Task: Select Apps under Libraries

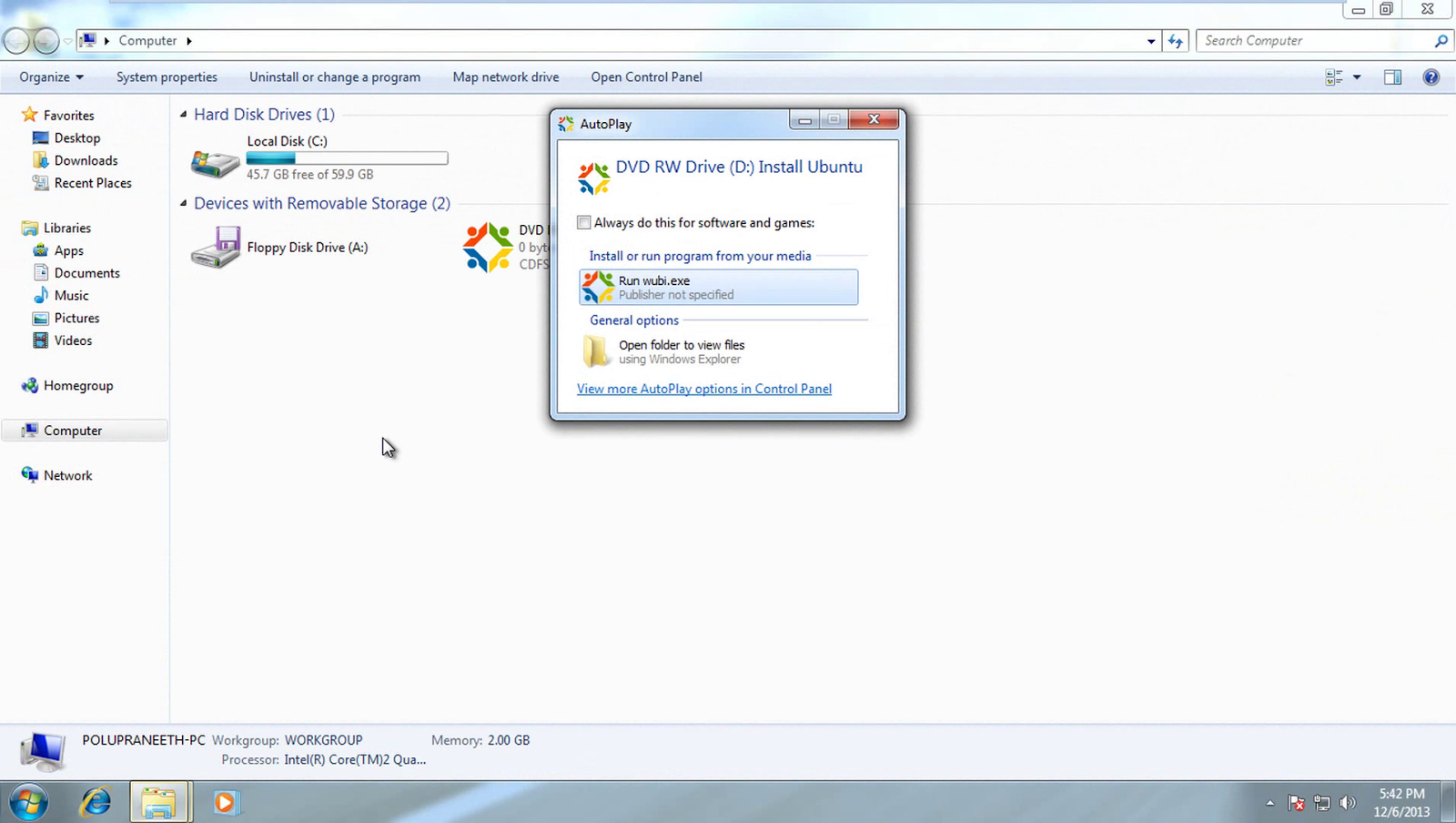Action: coord(68,250)
